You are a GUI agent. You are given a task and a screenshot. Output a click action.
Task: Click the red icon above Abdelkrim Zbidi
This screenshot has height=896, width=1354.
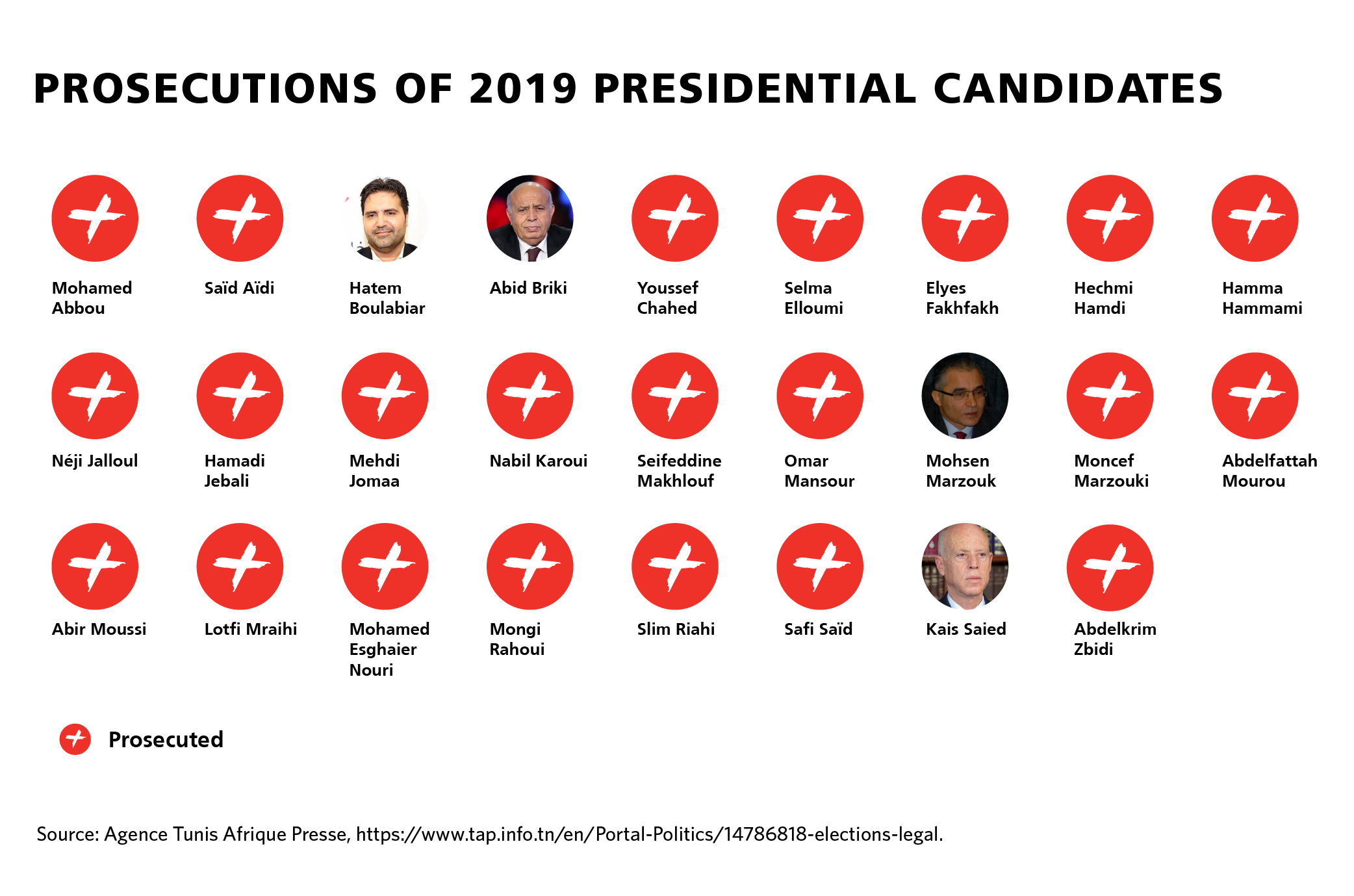click(1110, 568)
